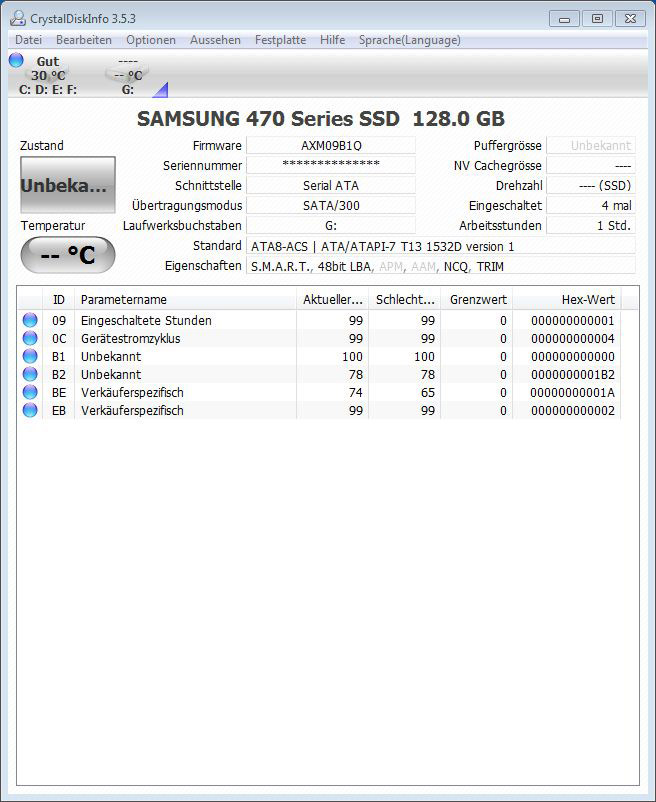656x802 pixels.
Task: Click hex value 000000000002
Action: coord(573,410)
